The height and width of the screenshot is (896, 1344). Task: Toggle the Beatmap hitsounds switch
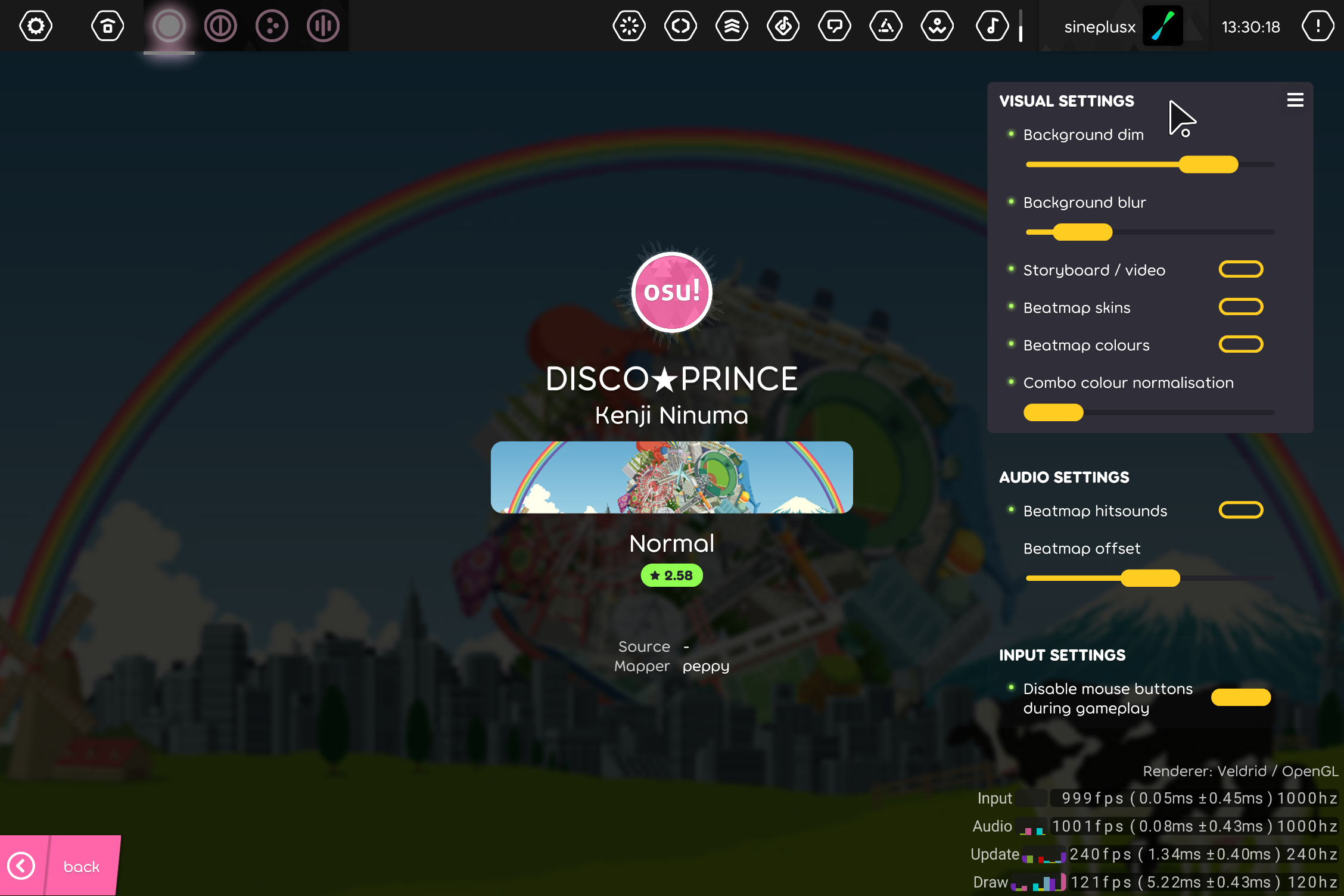click(1240, 510)
